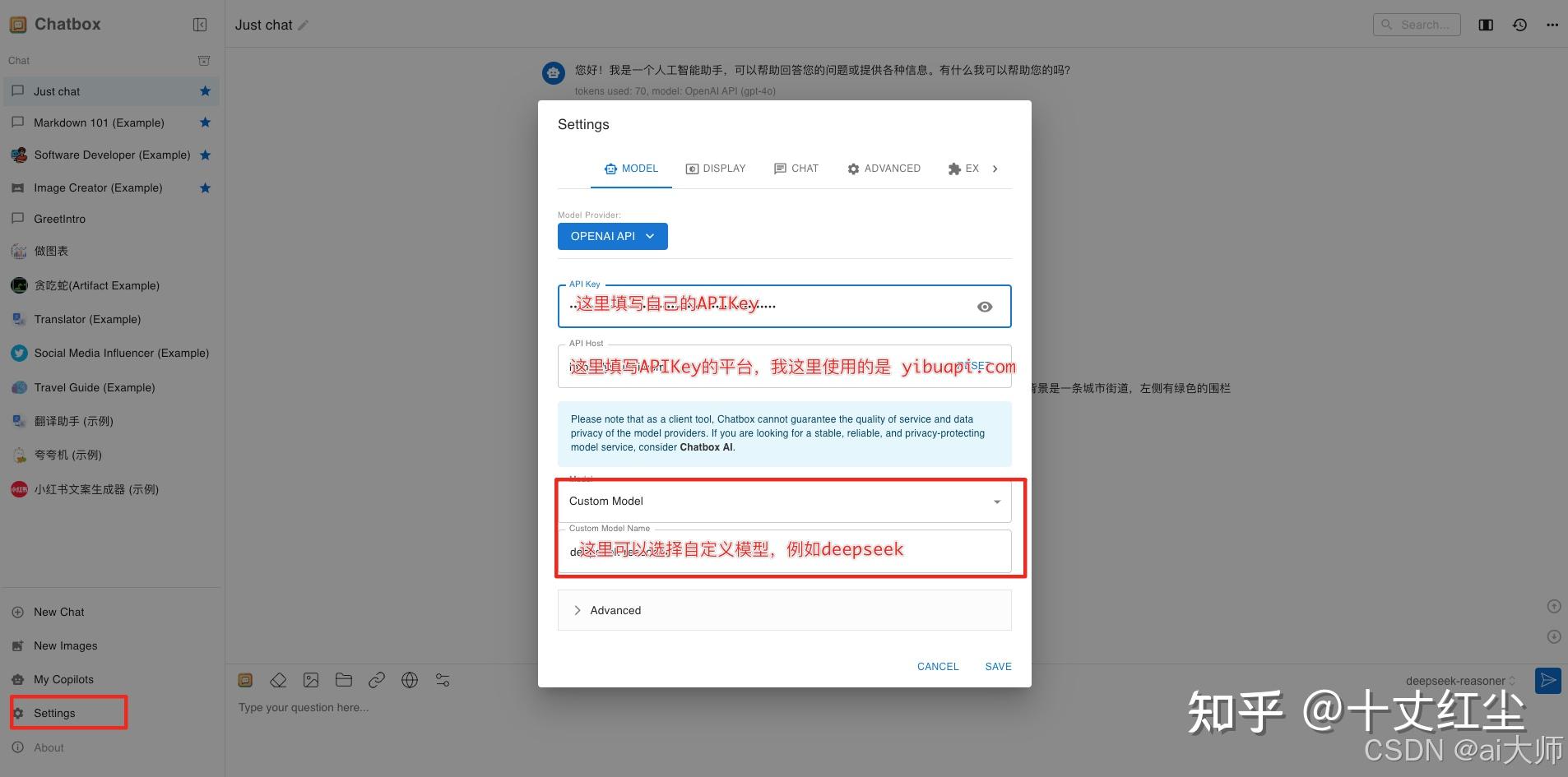Collapse the sidebar with the panel icon
The height and width of the screenshot is (777, 1568).
200,25
